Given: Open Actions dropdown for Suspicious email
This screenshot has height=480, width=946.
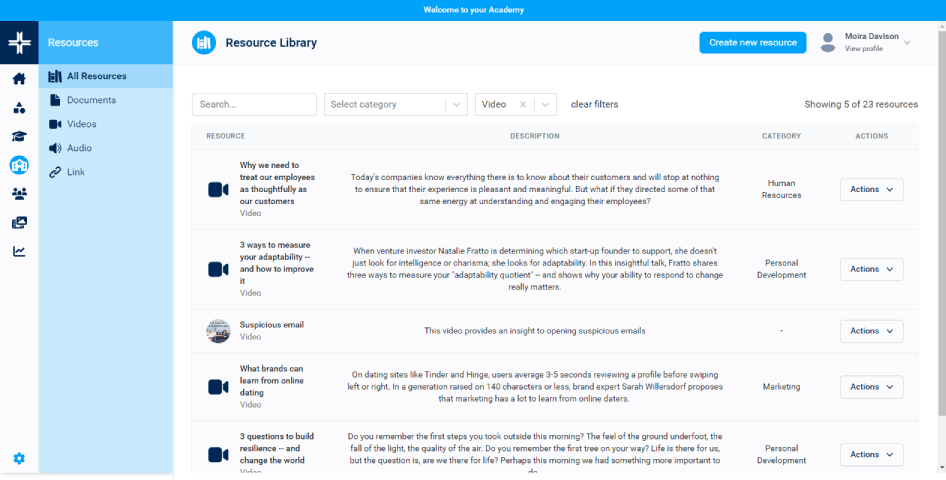Looking at the screenshot, I should point(871,331).
